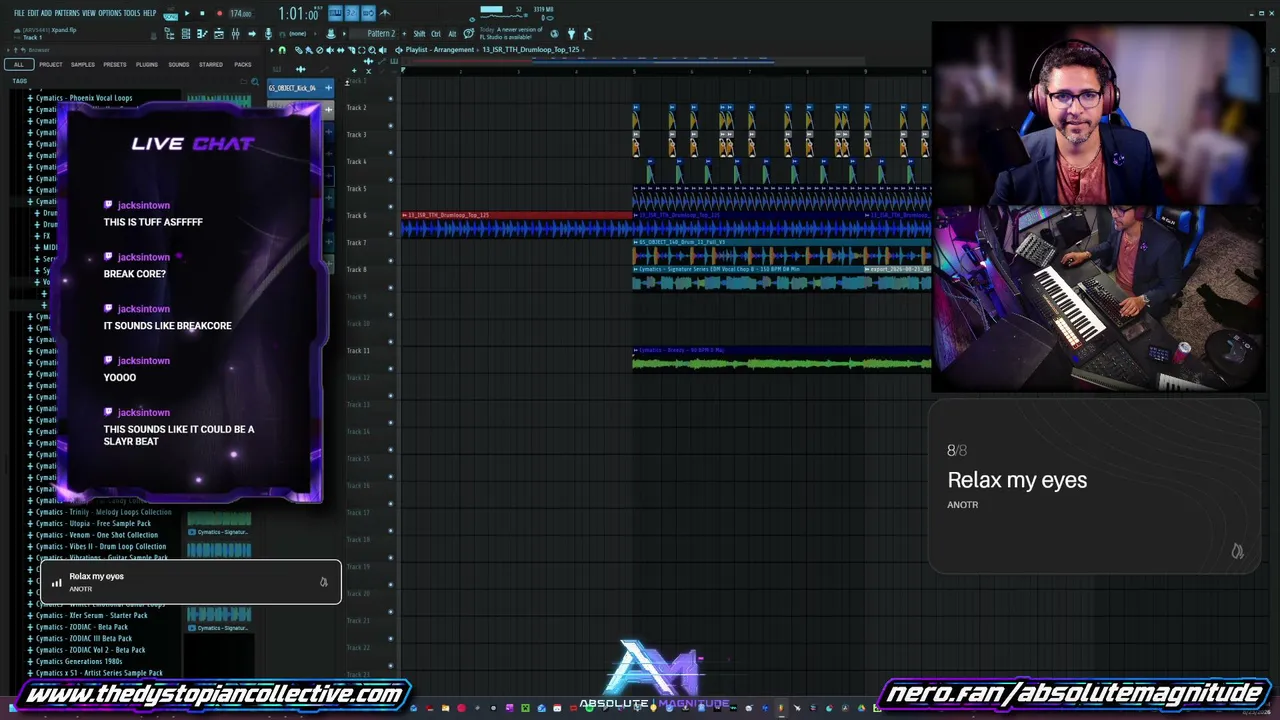Viewport: 1280px width, 720px height.
Task: Open the (none) snap selector
Action: pyautogui.click(x=297, y=34)
